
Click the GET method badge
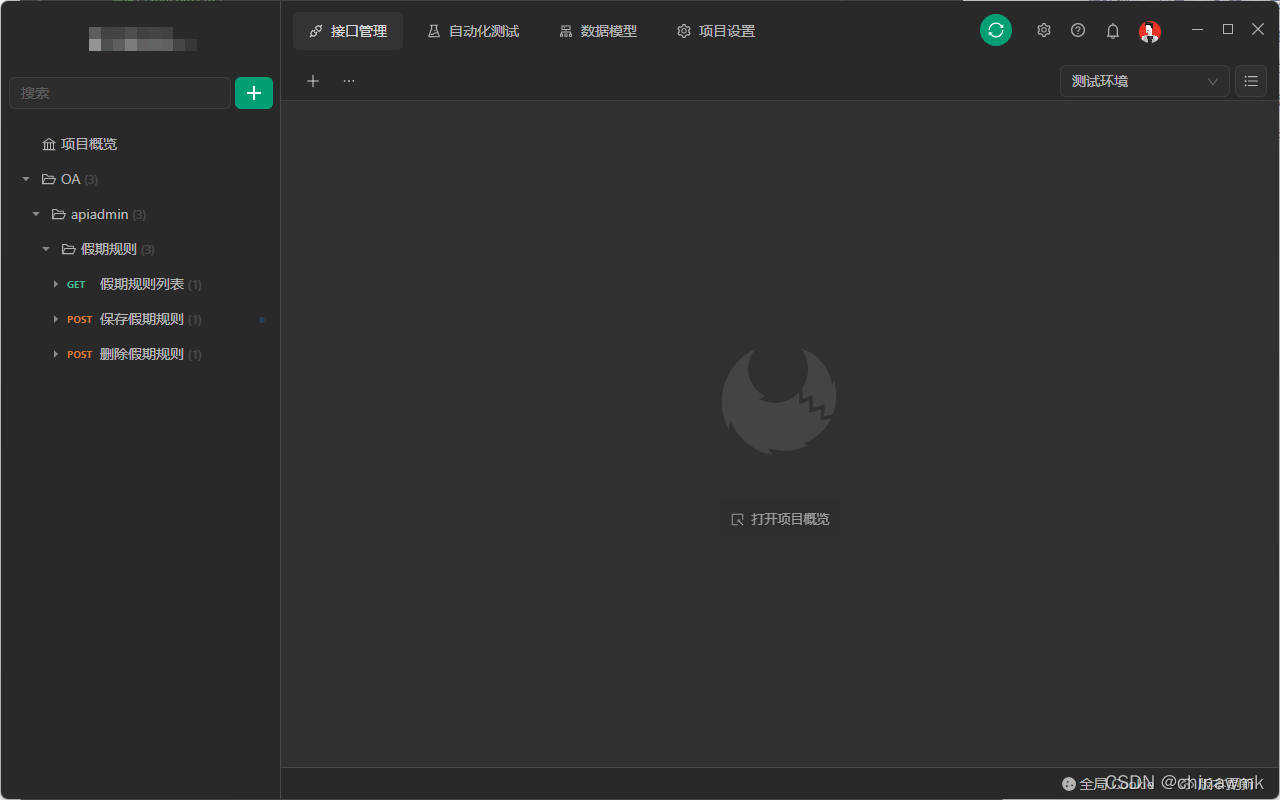76,285
